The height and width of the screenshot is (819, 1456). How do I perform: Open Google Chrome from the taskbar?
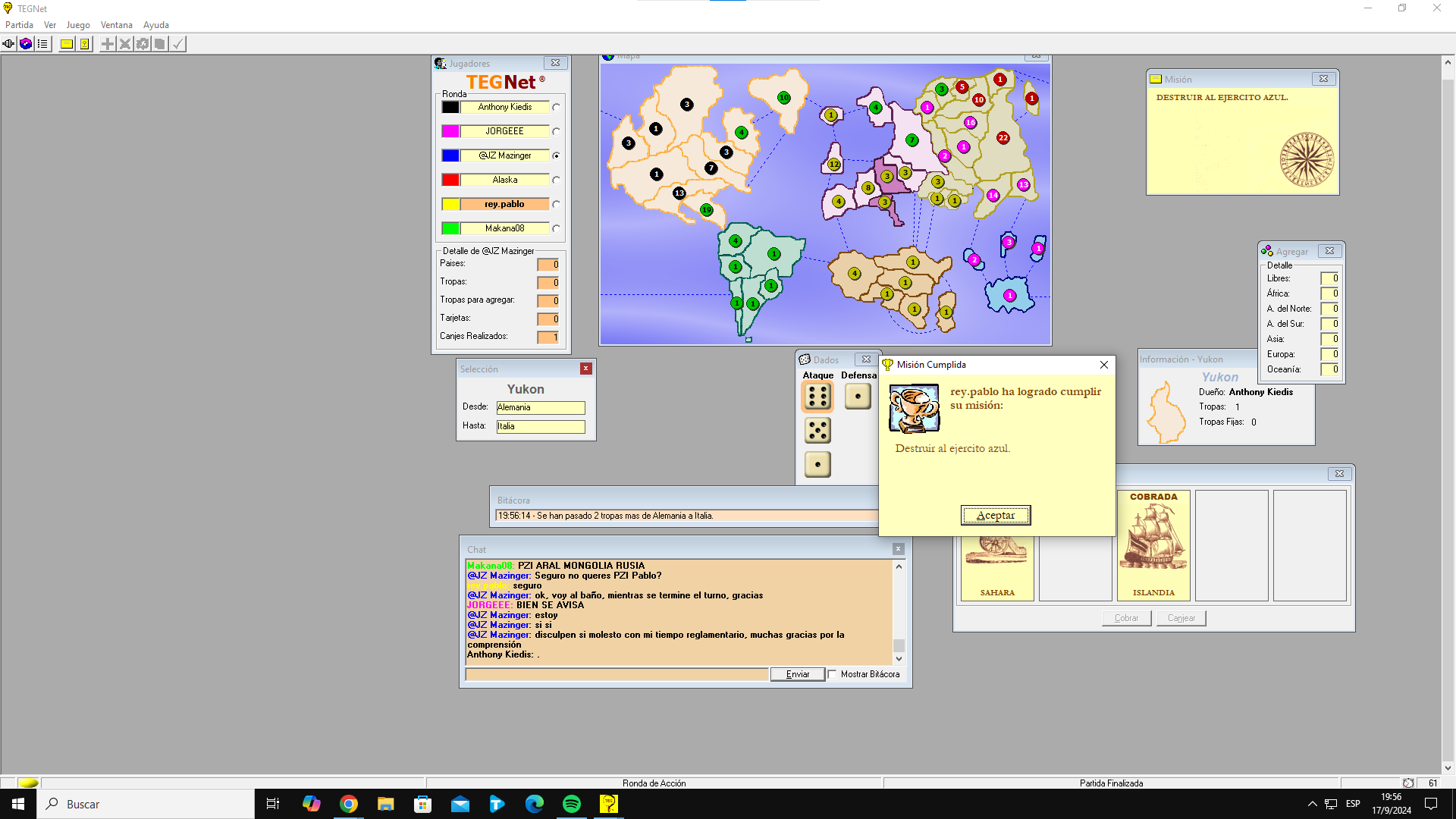[x=349, y=804]
